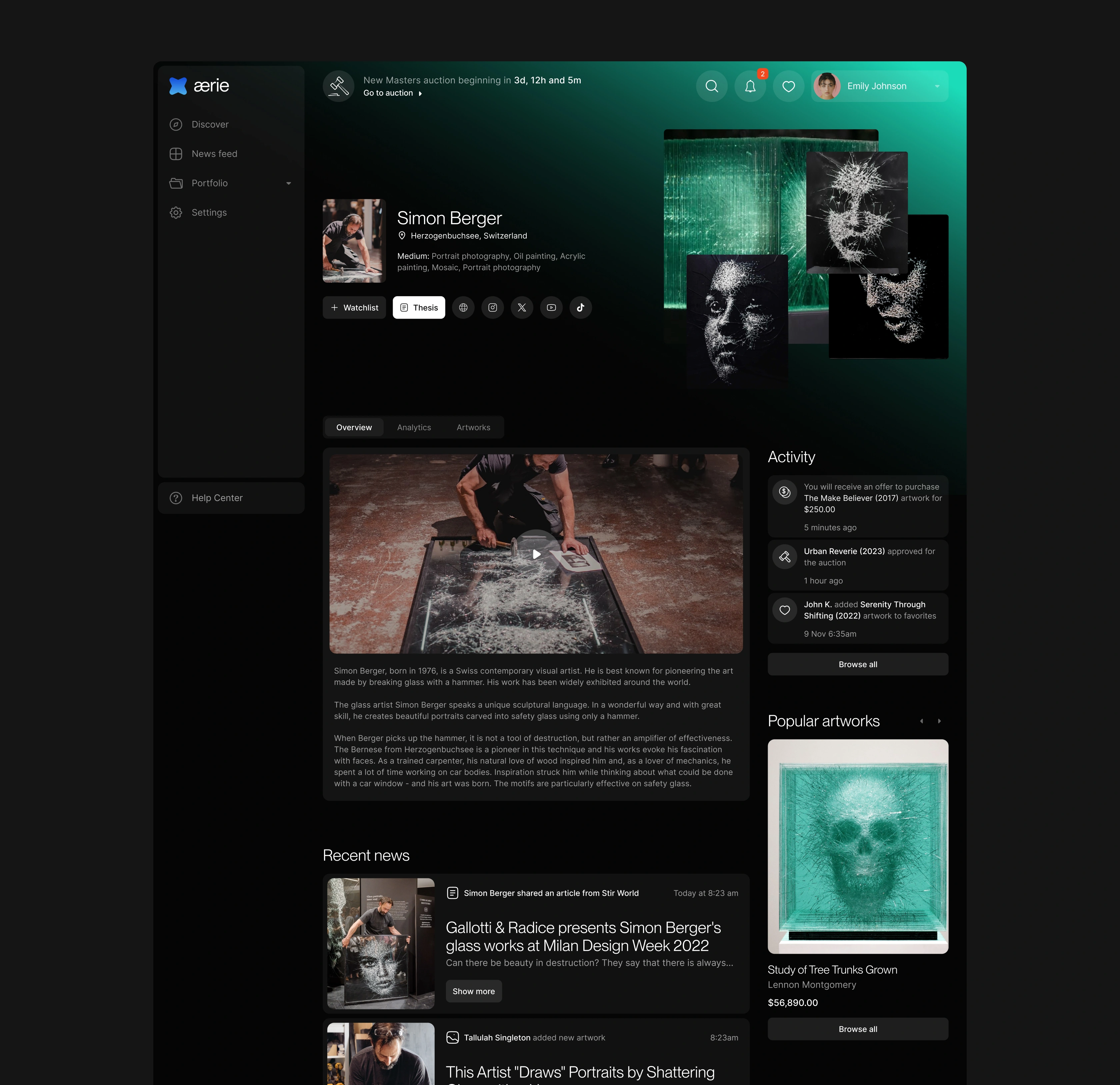Add Simon Berger to Watchlist
Image resolution: width=1120 pixels, height=1085 pixels.
point(354,307)
